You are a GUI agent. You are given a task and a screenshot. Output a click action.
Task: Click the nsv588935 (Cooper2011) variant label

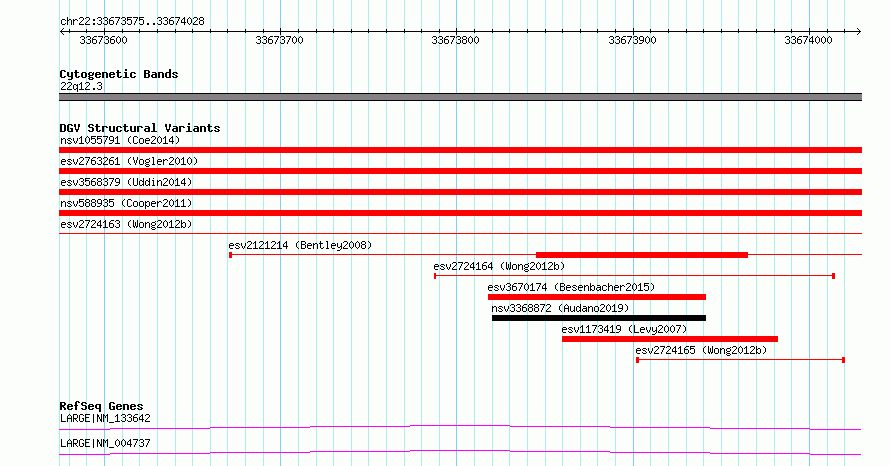coord(126,203)
